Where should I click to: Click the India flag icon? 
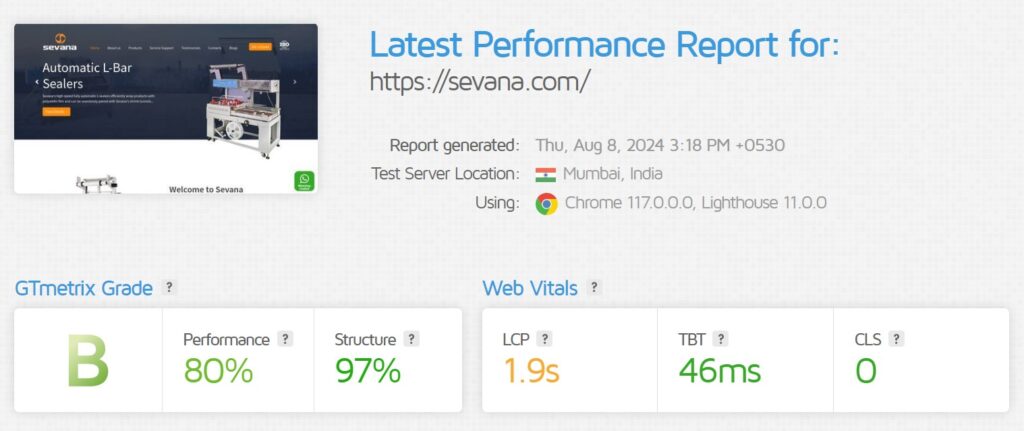545,174
